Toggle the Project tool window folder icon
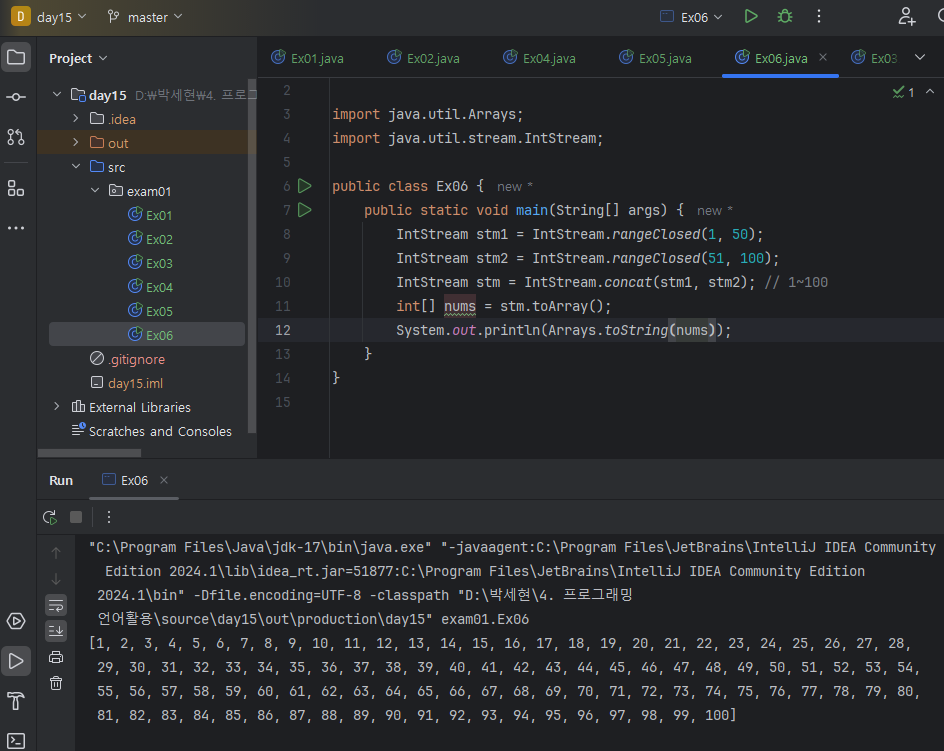 tap(16, 57)
